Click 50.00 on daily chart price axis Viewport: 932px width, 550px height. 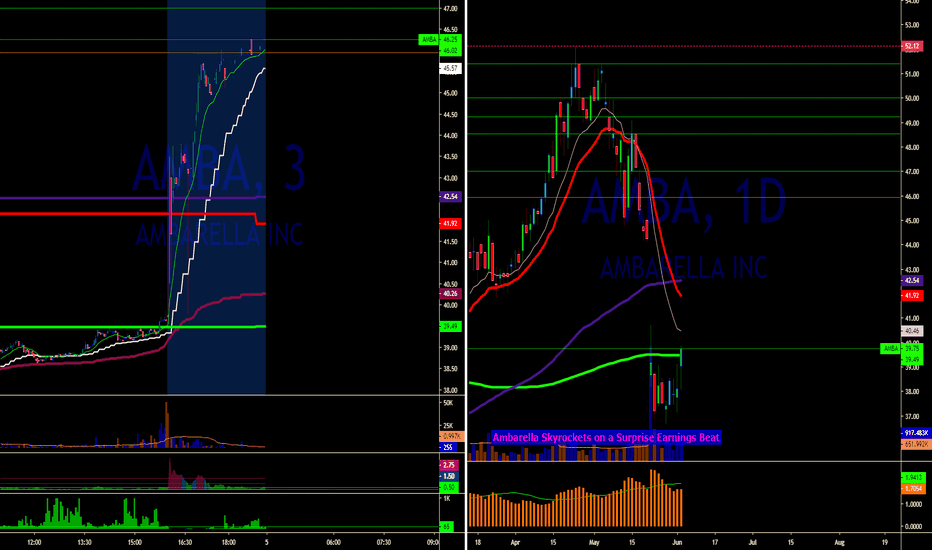tap(912, 99)
